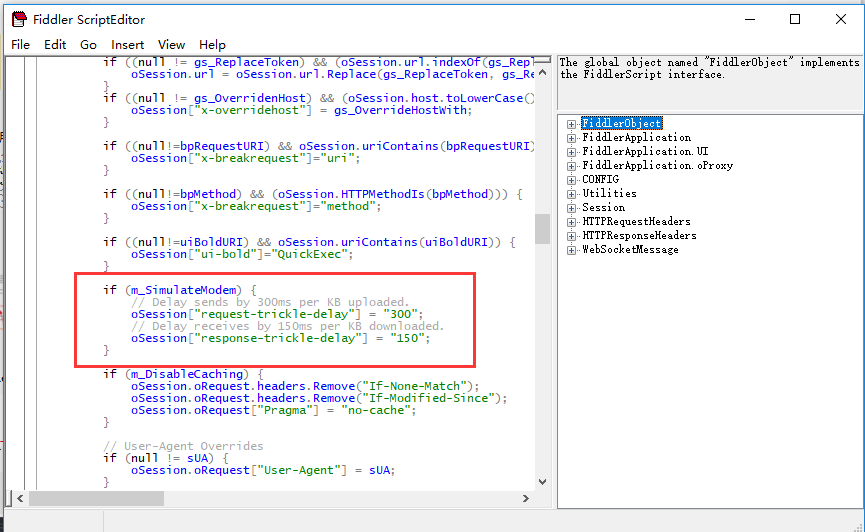Expand the FiddlerApplication.oProxy node
865x532 pixels.
coord(572,166)
